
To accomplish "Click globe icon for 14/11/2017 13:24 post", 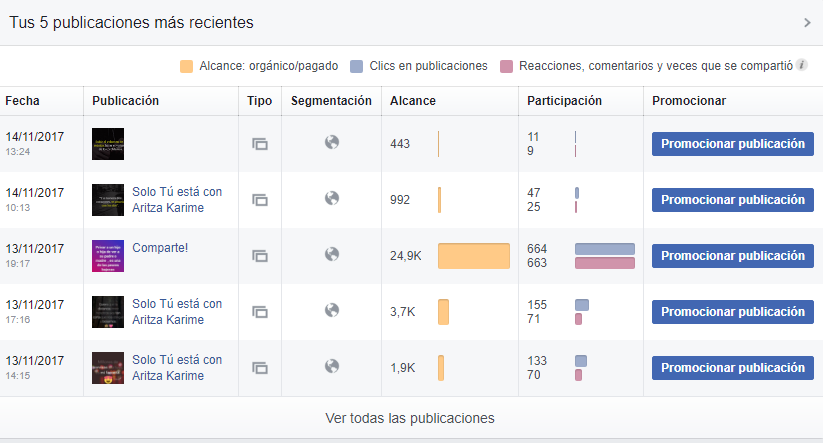I will coord(332,142).
